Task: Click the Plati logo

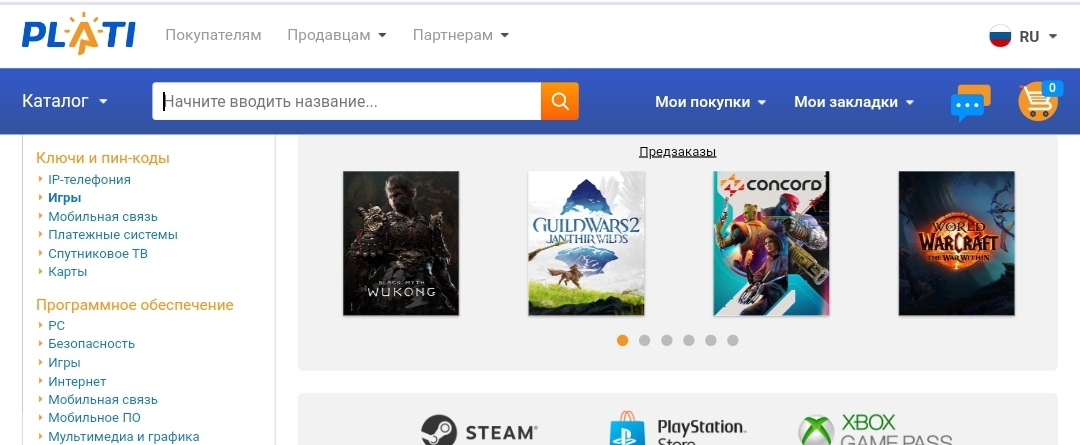Action: (78, 34)
